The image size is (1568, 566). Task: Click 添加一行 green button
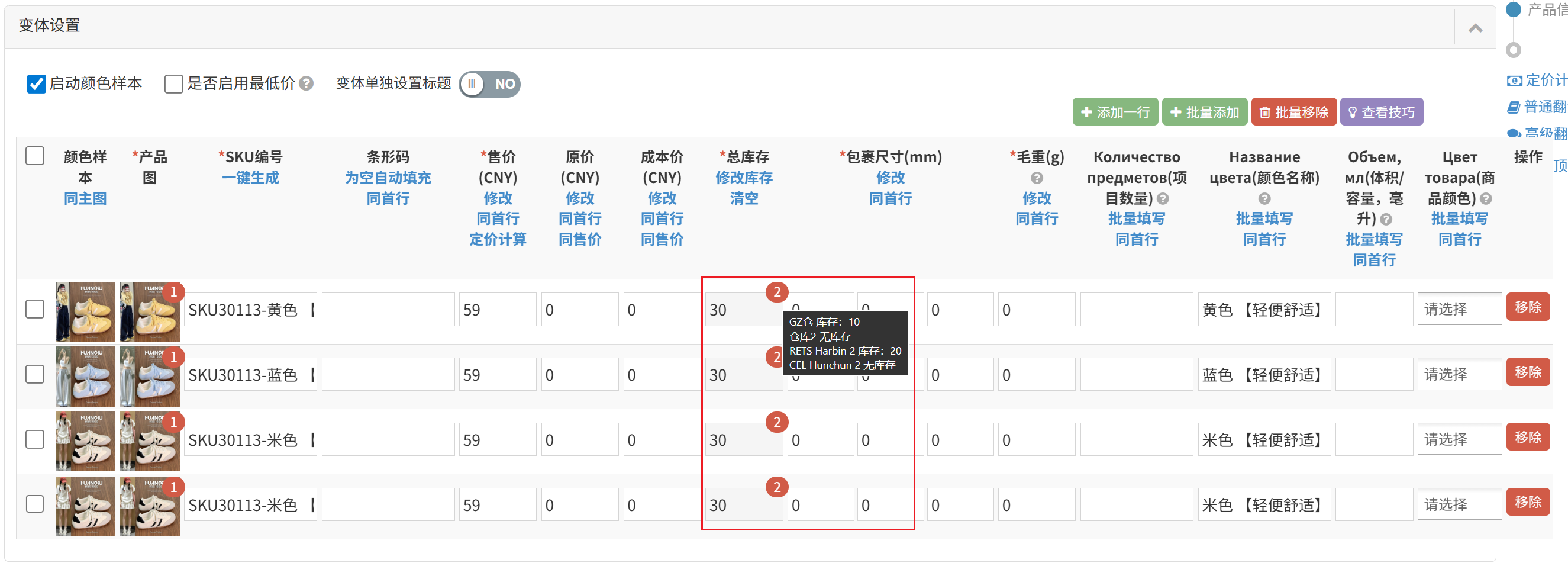coord(1115,112)
